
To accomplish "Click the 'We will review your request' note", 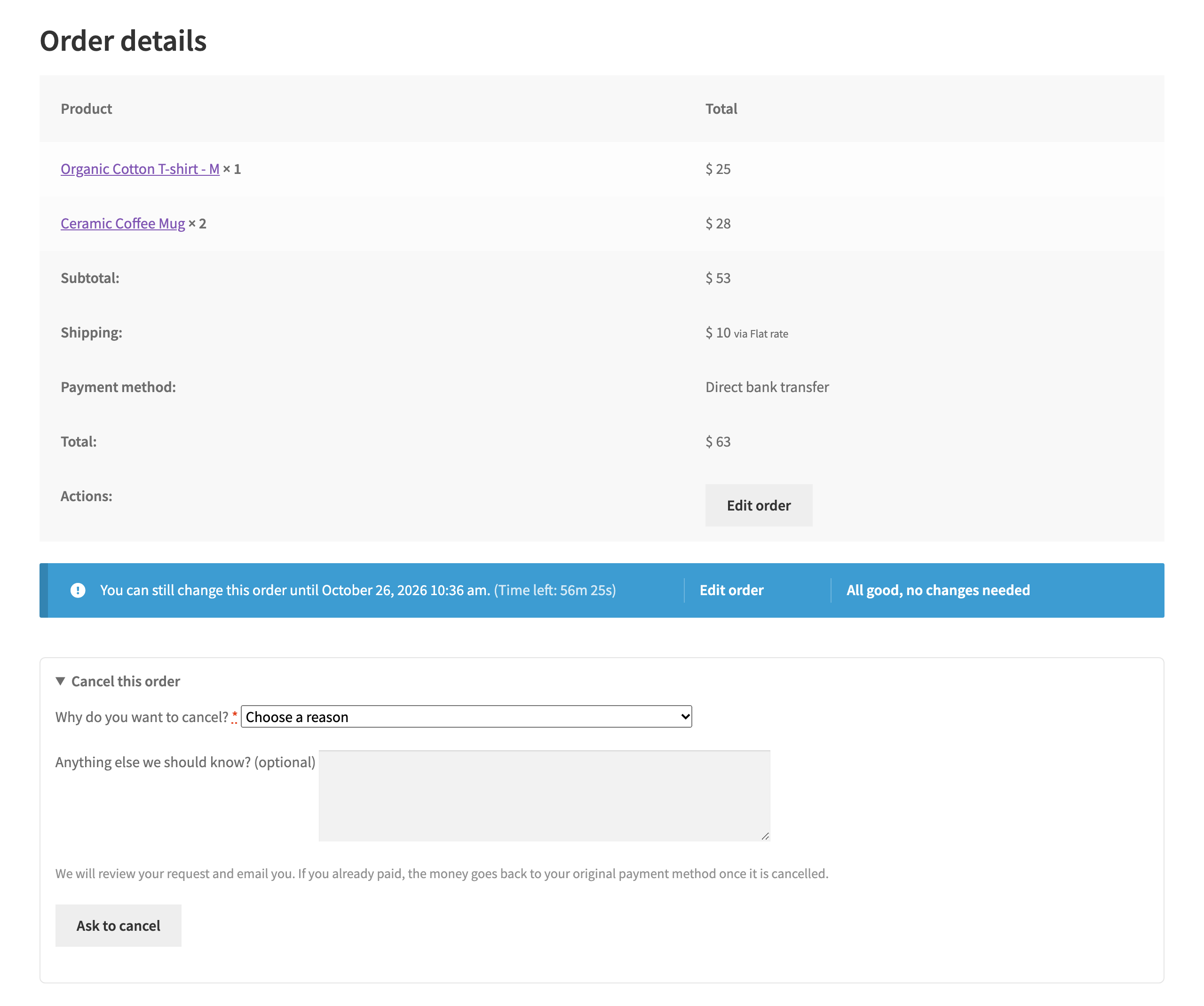I will tap(442, 873).
